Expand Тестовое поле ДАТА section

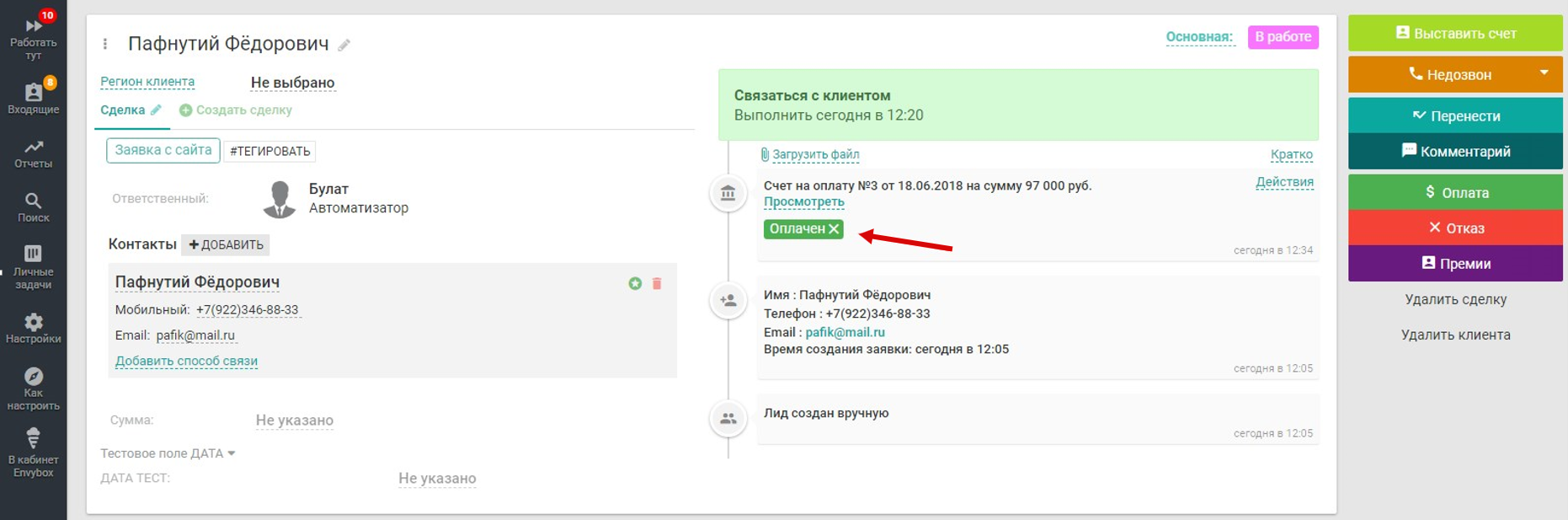(168, 453)
